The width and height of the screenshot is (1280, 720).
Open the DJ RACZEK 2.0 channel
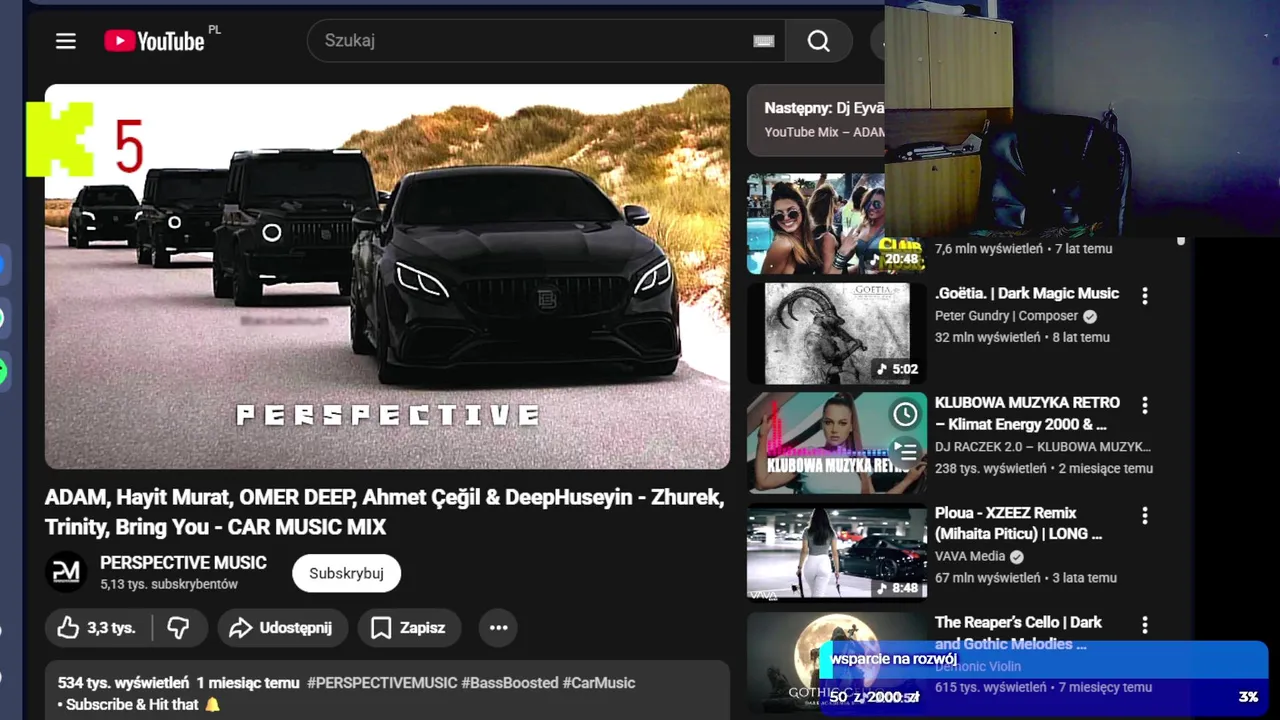pyautogui.click(x=1043, y=446)
